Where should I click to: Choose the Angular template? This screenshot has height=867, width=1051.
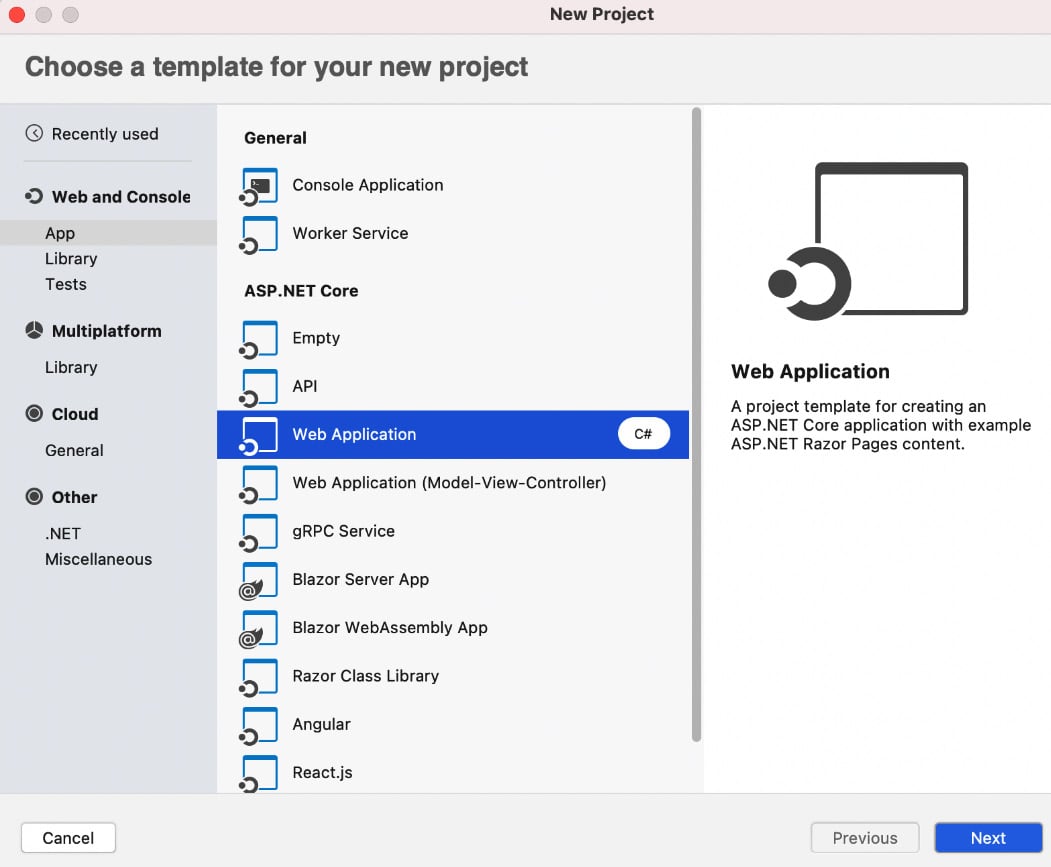click(x=453, y=724)
